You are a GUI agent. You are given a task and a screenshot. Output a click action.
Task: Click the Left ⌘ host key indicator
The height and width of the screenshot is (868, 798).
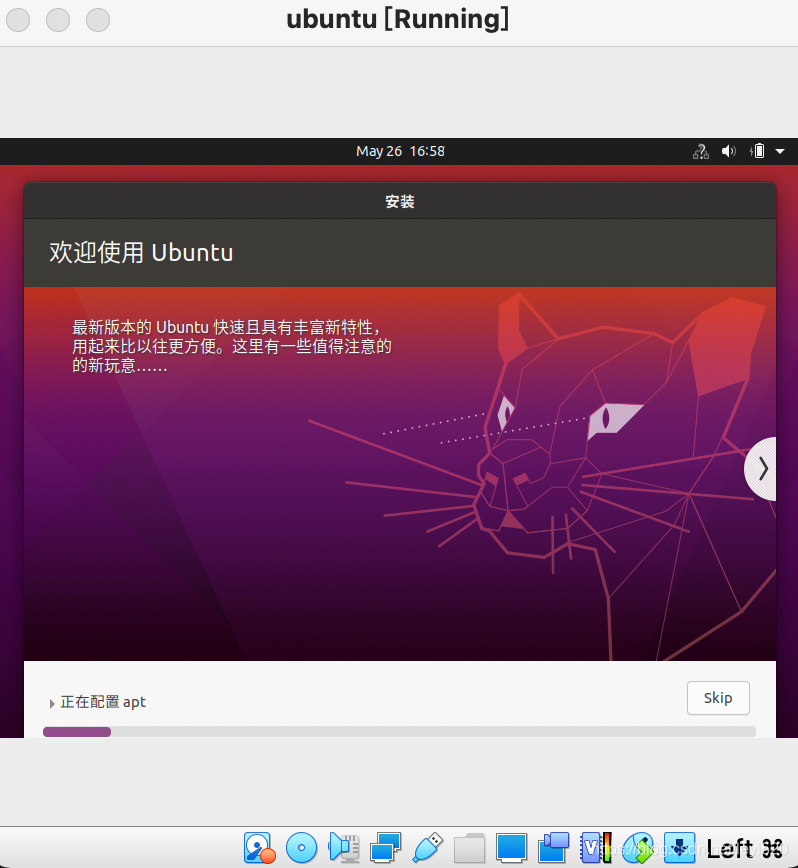(745, 848)
